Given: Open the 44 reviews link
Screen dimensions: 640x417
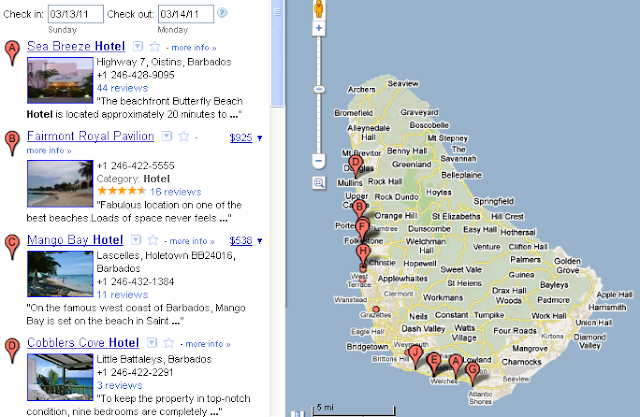Looking at the screenshot, I should [122, 88].
